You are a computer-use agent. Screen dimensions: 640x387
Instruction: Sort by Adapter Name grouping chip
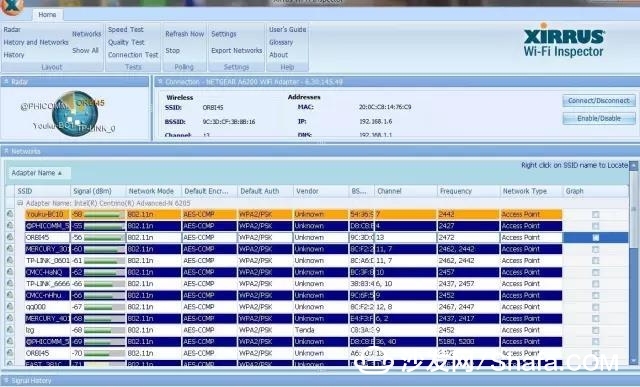tap(39, 173)
